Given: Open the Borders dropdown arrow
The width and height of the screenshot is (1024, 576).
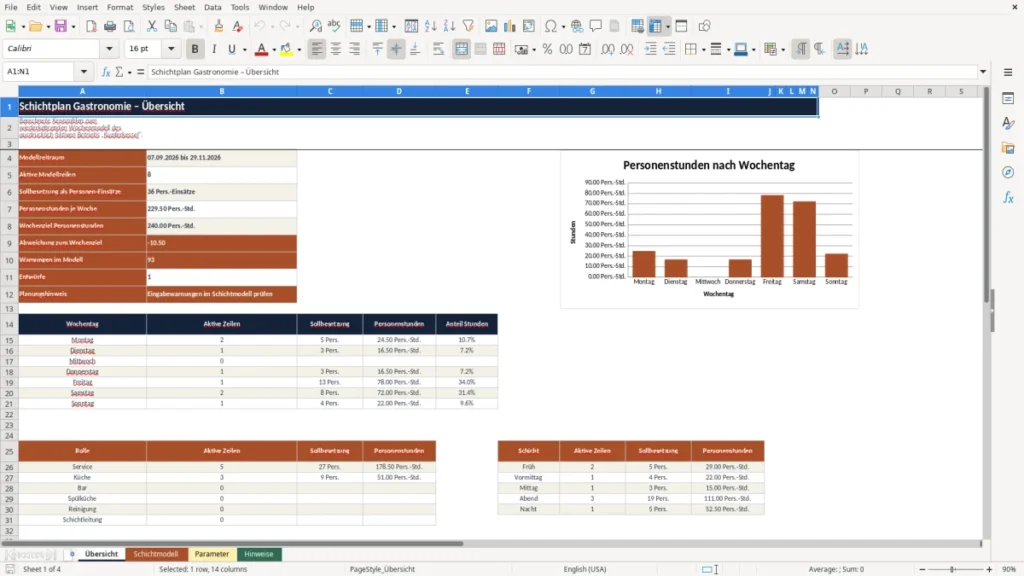Looking at the screenshot, I should (x=703, y=49).
